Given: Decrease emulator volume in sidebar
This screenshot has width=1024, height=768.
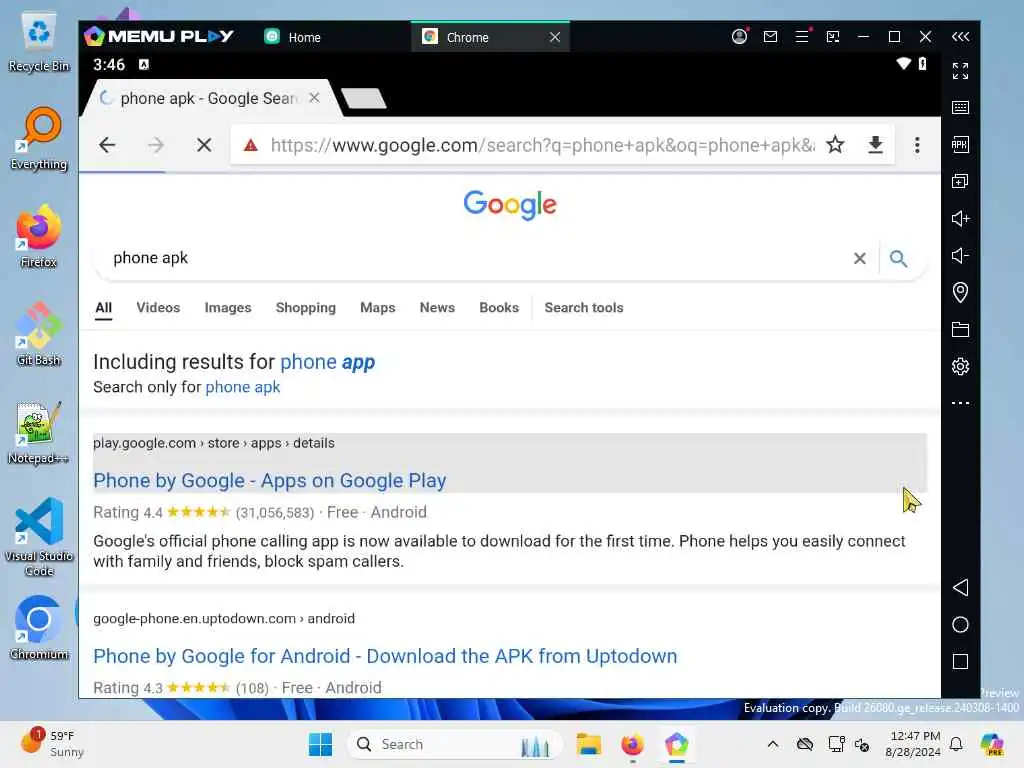Looking at the screenshot, I should 960,255.
